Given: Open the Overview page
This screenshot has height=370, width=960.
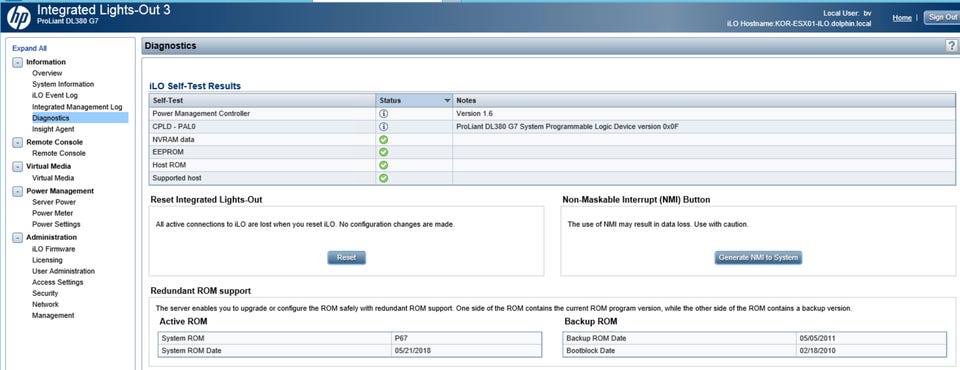Looking at the screenshot, I should click(47, 73).
